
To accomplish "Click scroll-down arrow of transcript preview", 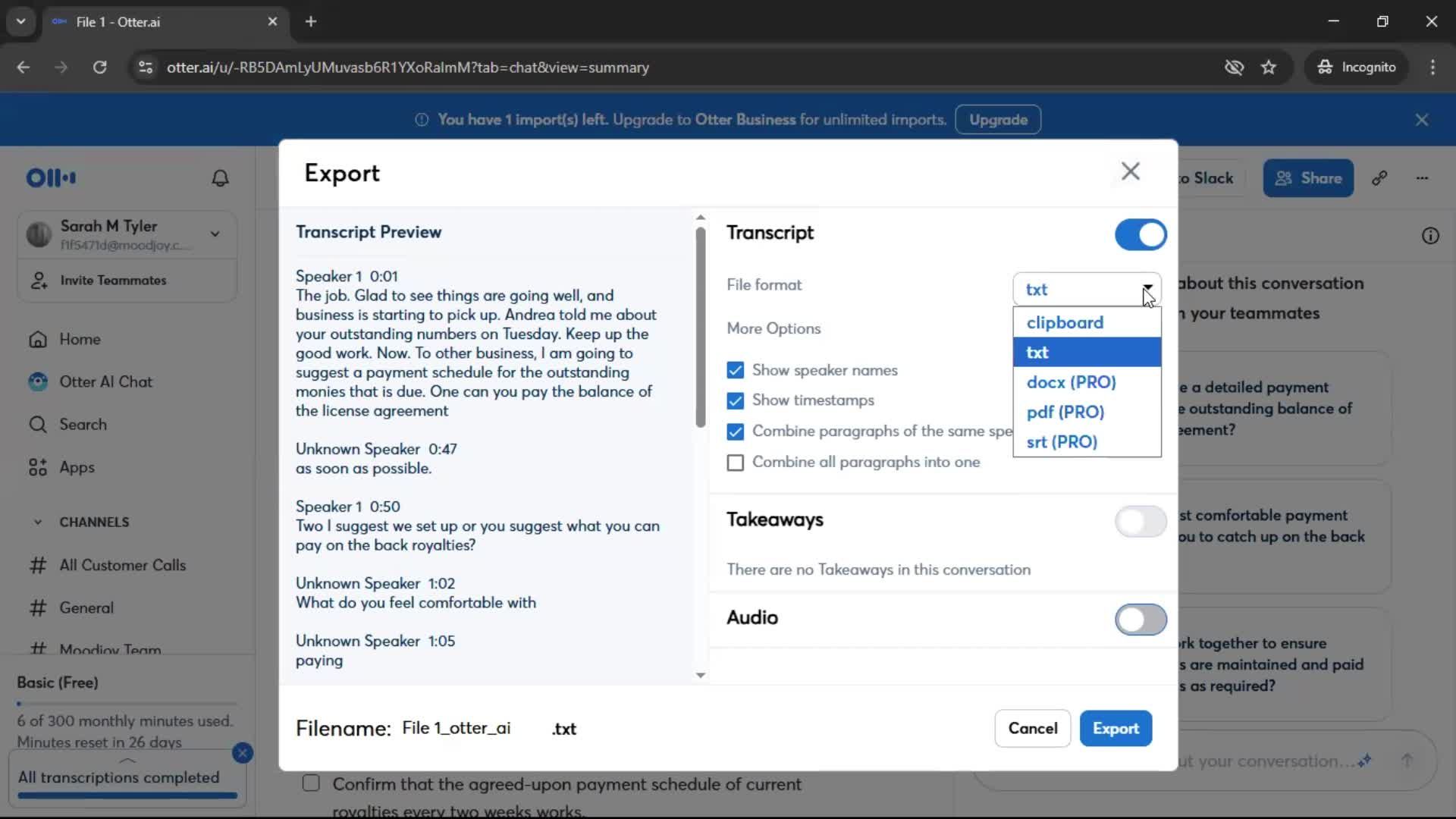I will click(700, 675).
